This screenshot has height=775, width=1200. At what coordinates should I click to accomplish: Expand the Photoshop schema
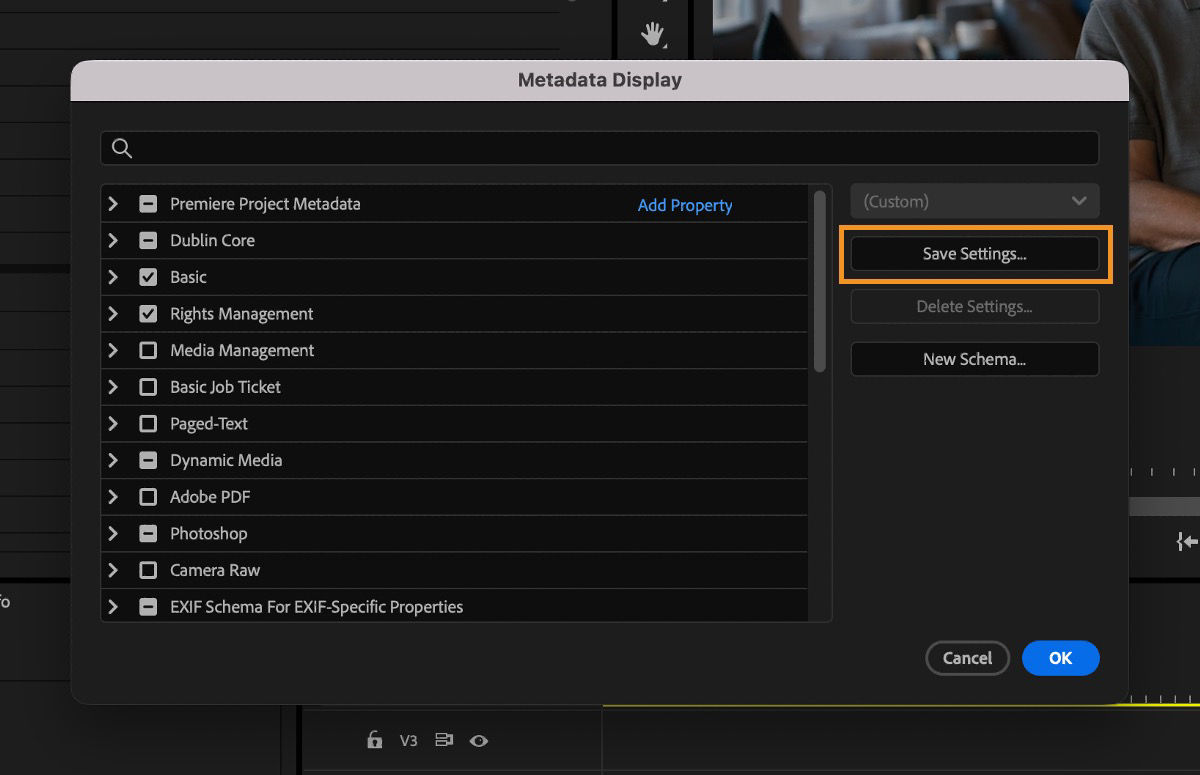click(113, 533)
